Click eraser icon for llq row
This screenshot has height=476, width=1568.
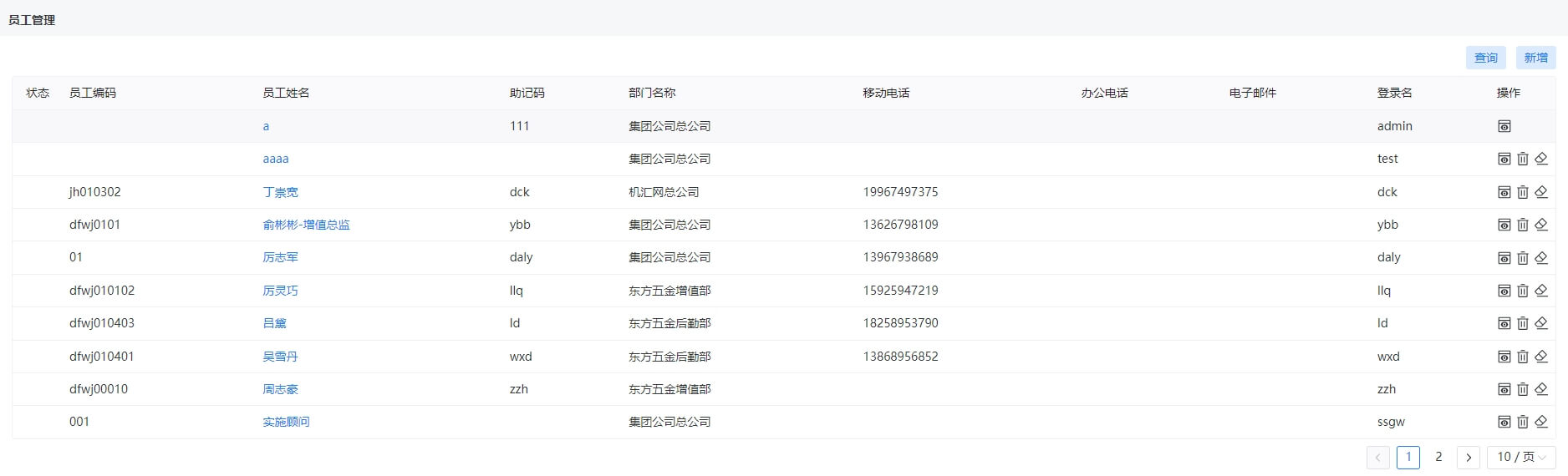click(x=1541, y=291)
